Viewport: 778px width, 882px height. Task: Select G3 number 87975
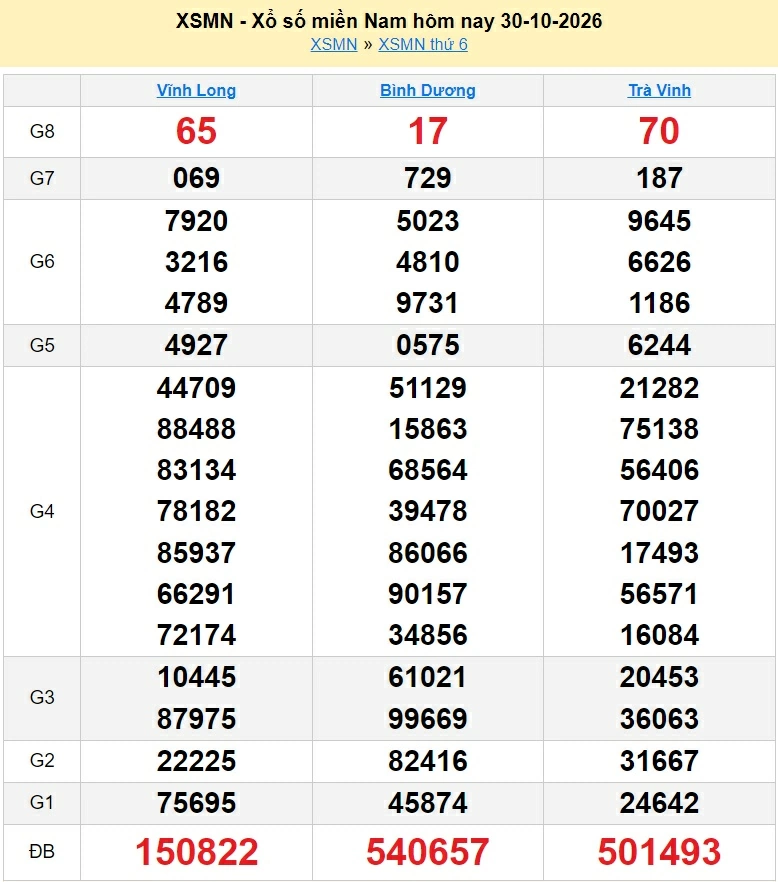coord(196,719)
